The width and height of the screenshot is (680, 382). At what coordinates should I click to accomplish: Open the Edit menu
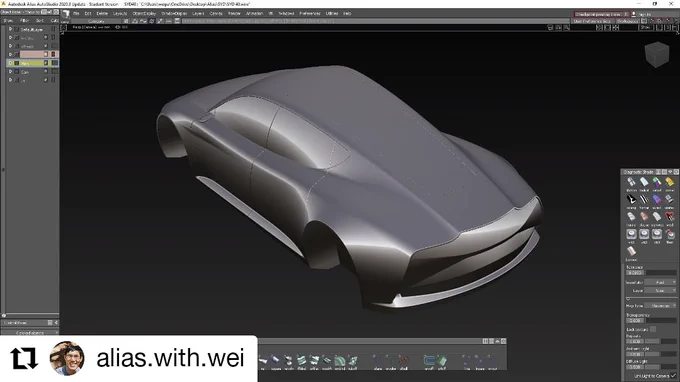pyautogui.click(x=88, y=13)
